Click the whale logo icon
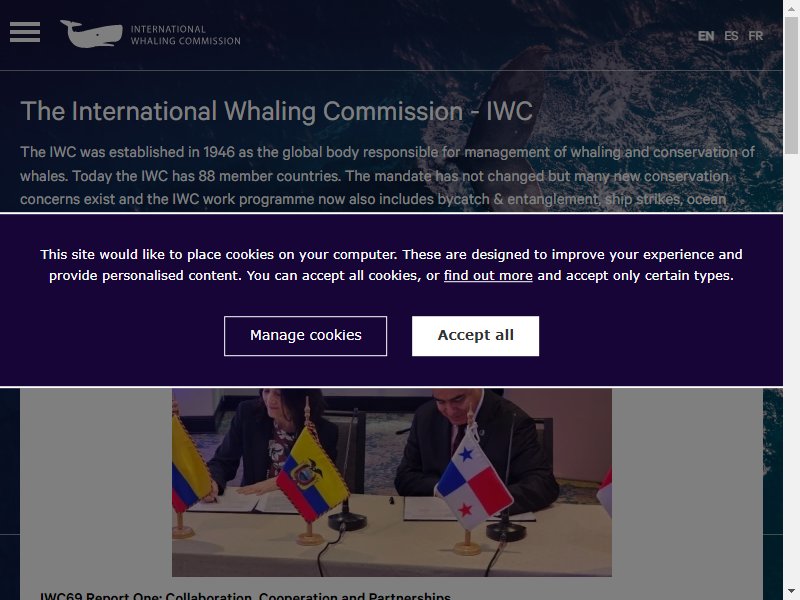 [x=91, y=34]
